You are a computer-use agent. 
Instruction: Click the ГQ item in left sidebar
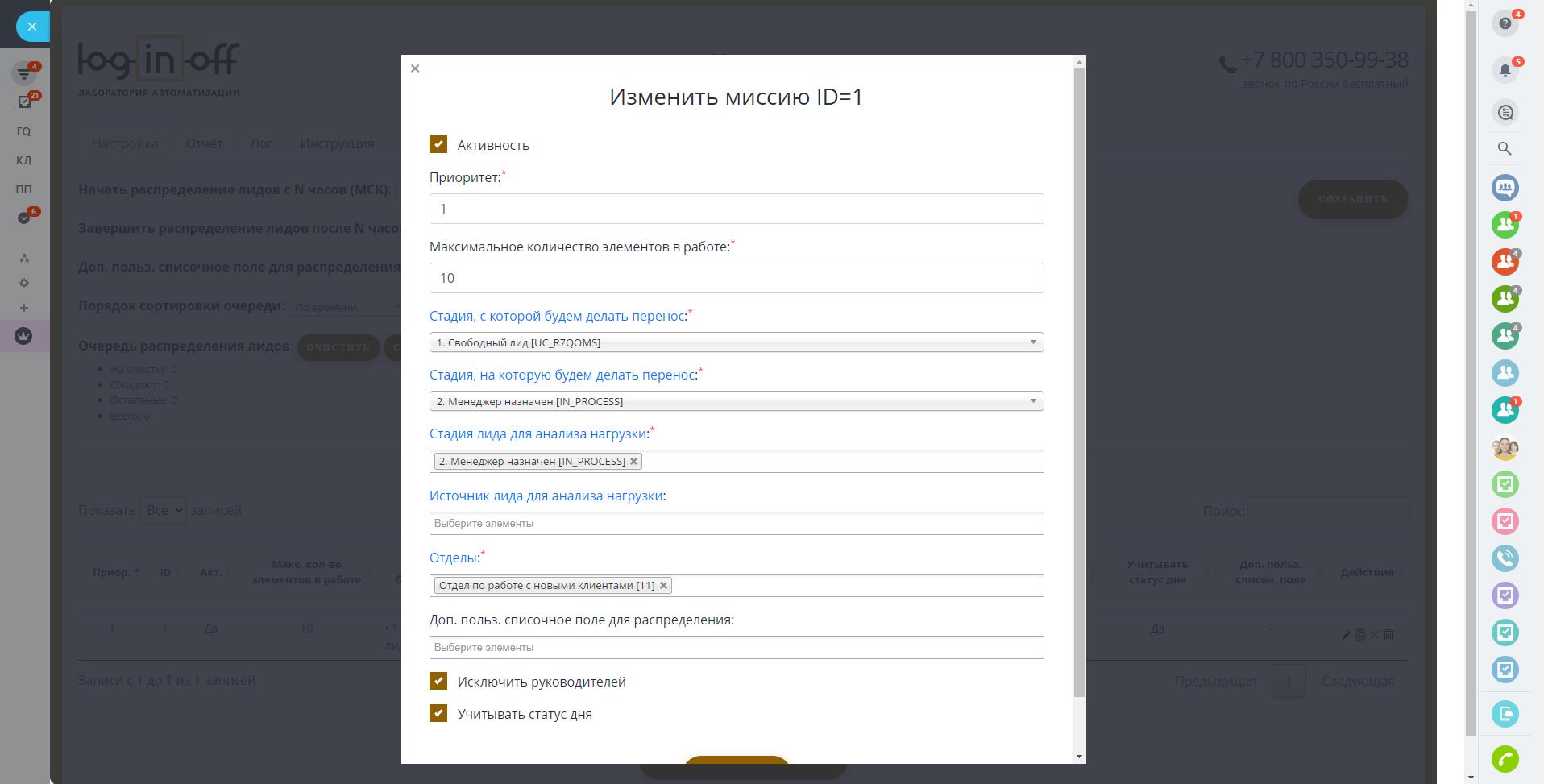pyautogui.click(x=23, y=131)
